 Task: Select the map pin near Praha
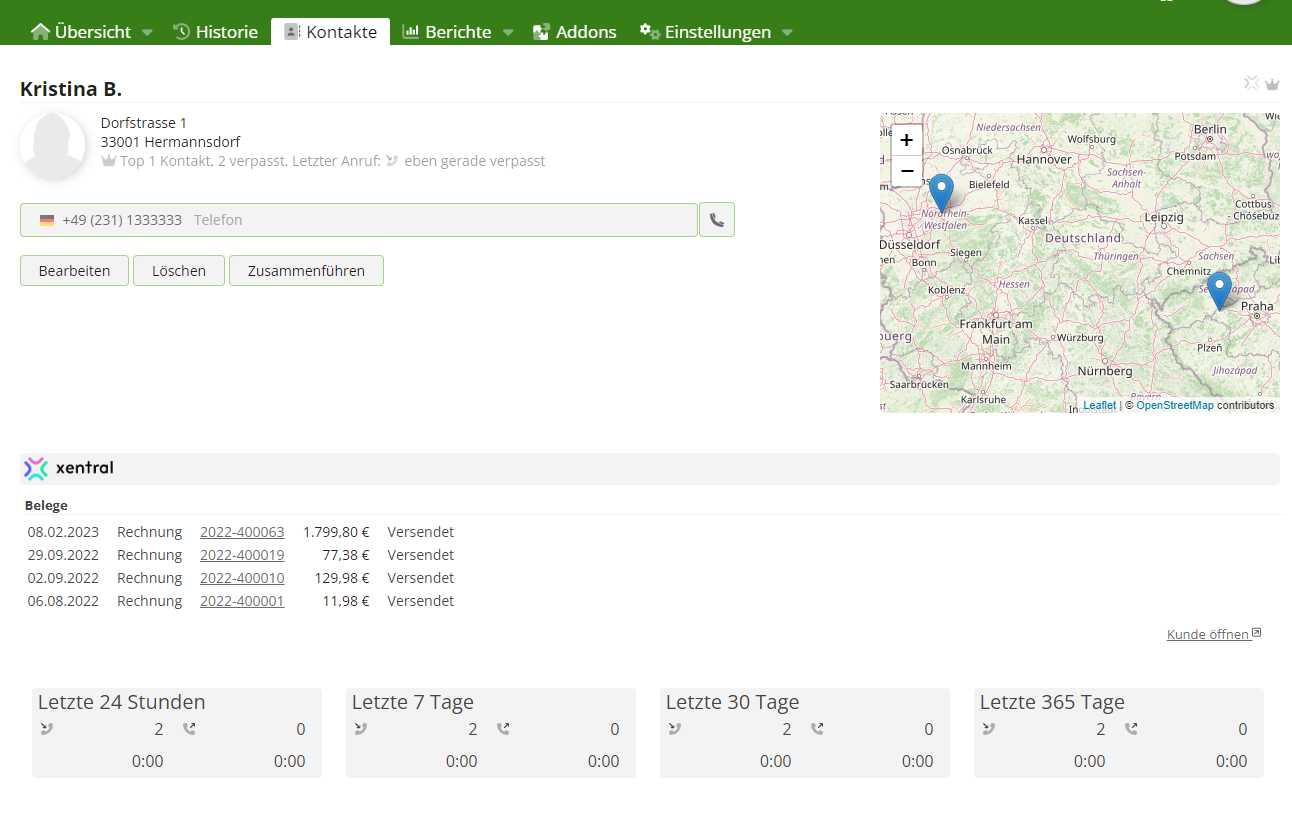point(1218,289)
